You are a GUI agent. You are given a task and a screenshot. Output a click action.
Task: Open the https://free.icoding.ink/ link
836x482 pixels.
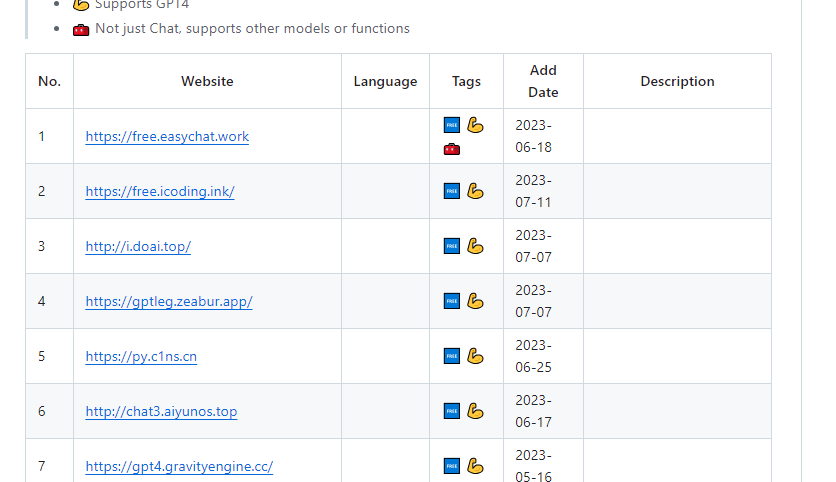[x=160, y=192]
